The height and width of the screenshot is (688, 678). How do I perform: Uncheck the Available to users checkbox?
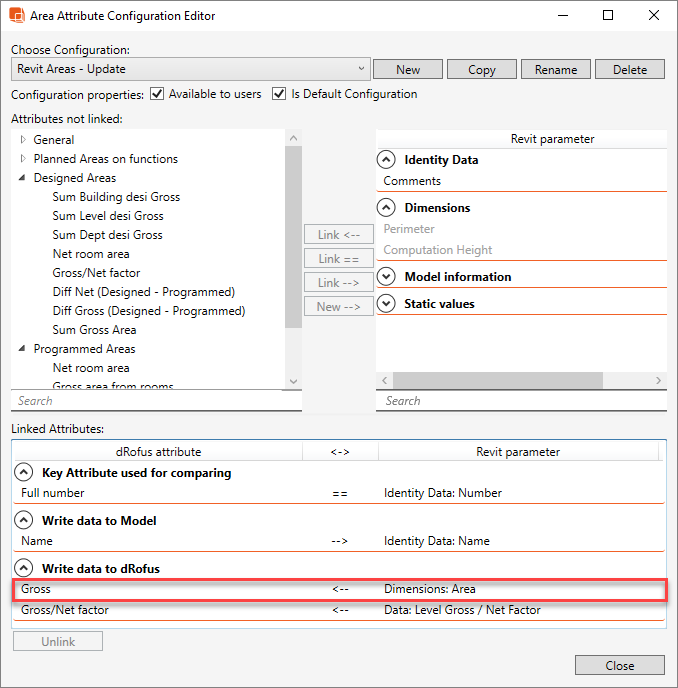tap(156, 94)
